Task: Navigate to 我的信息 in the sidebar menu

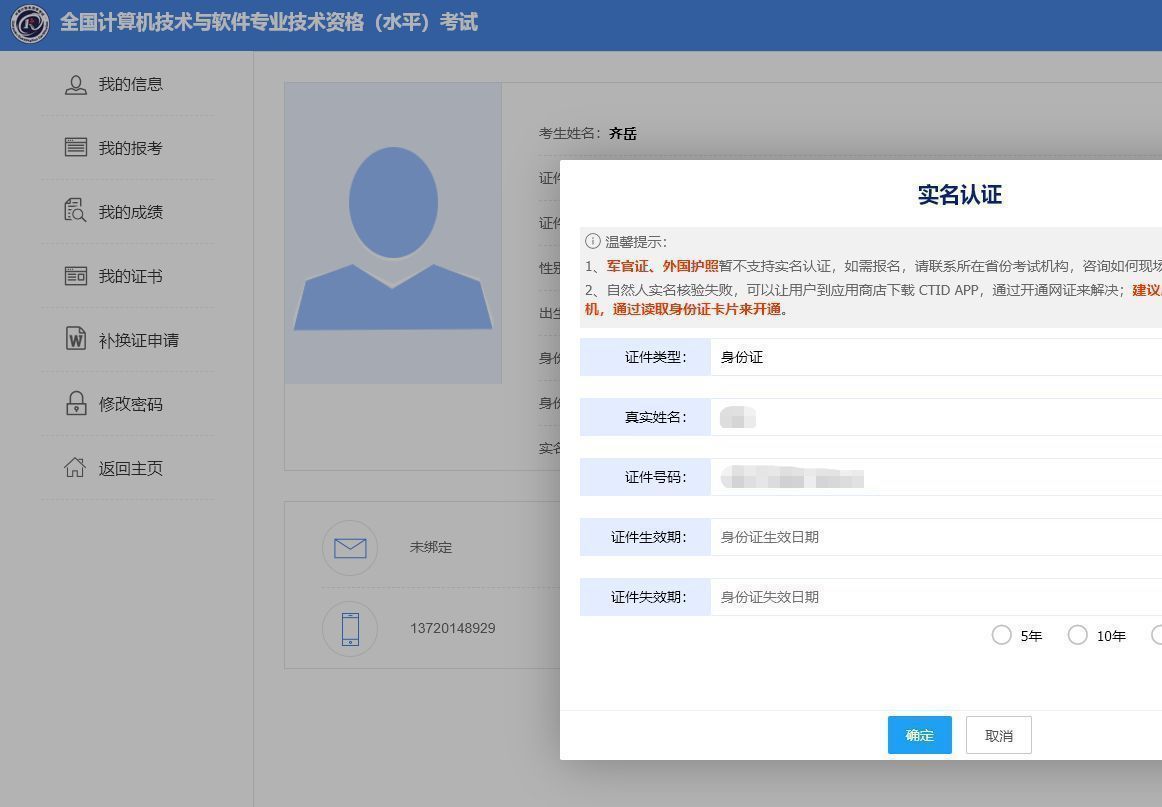Action: [x=77, y=84]
